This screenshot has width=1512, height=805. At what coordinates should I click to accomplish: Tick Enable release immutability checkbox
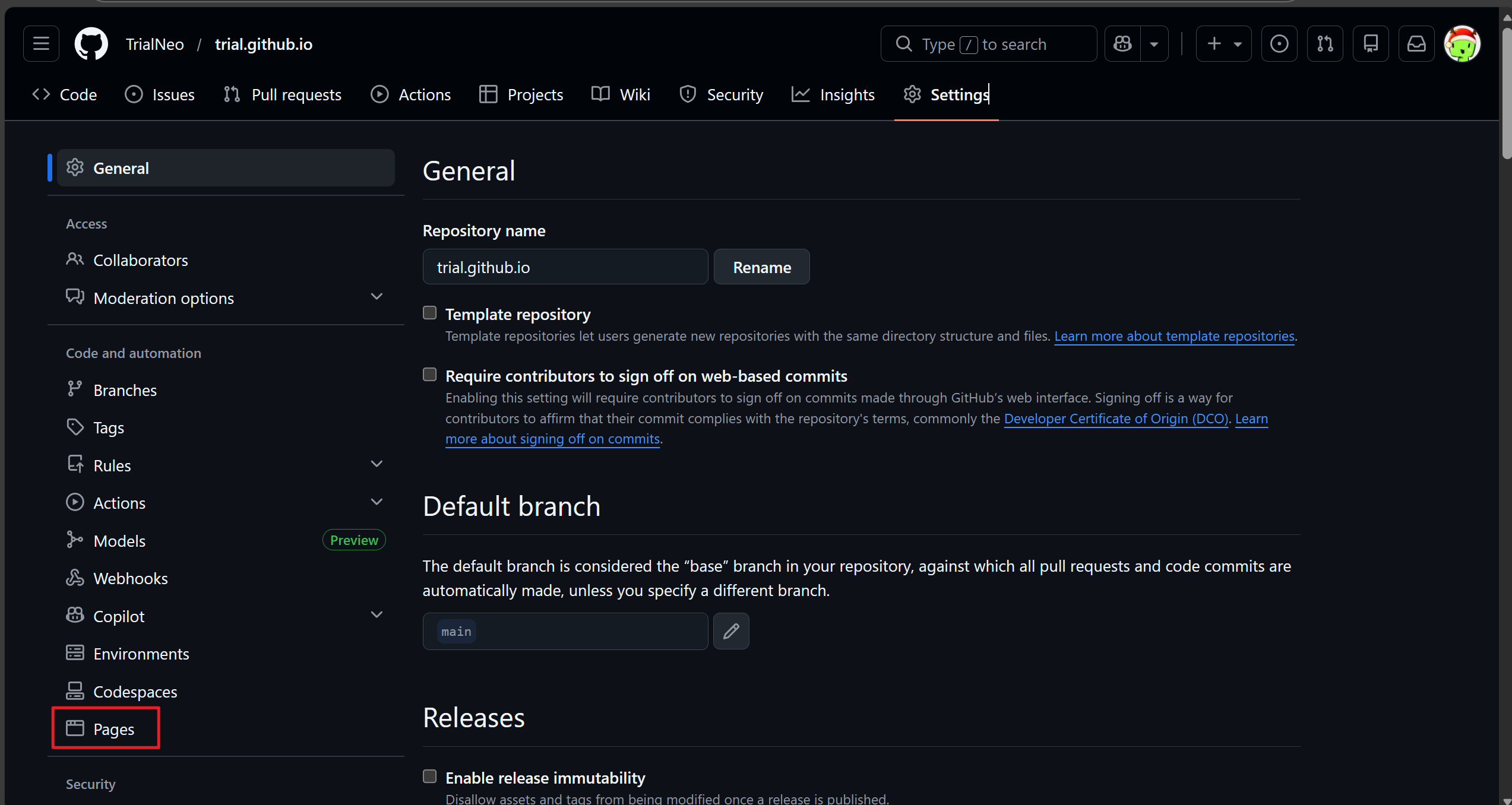(x=429, y=777)
